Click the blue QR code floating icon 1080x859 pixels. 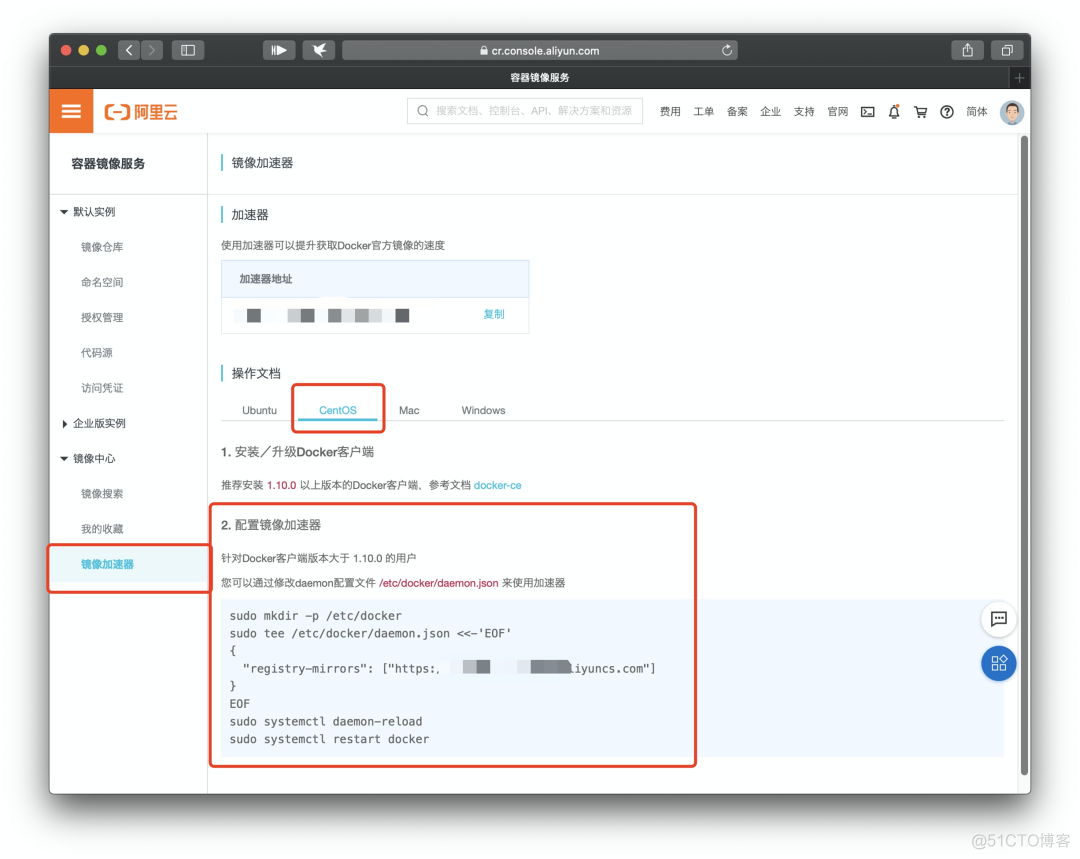(998, 663)
